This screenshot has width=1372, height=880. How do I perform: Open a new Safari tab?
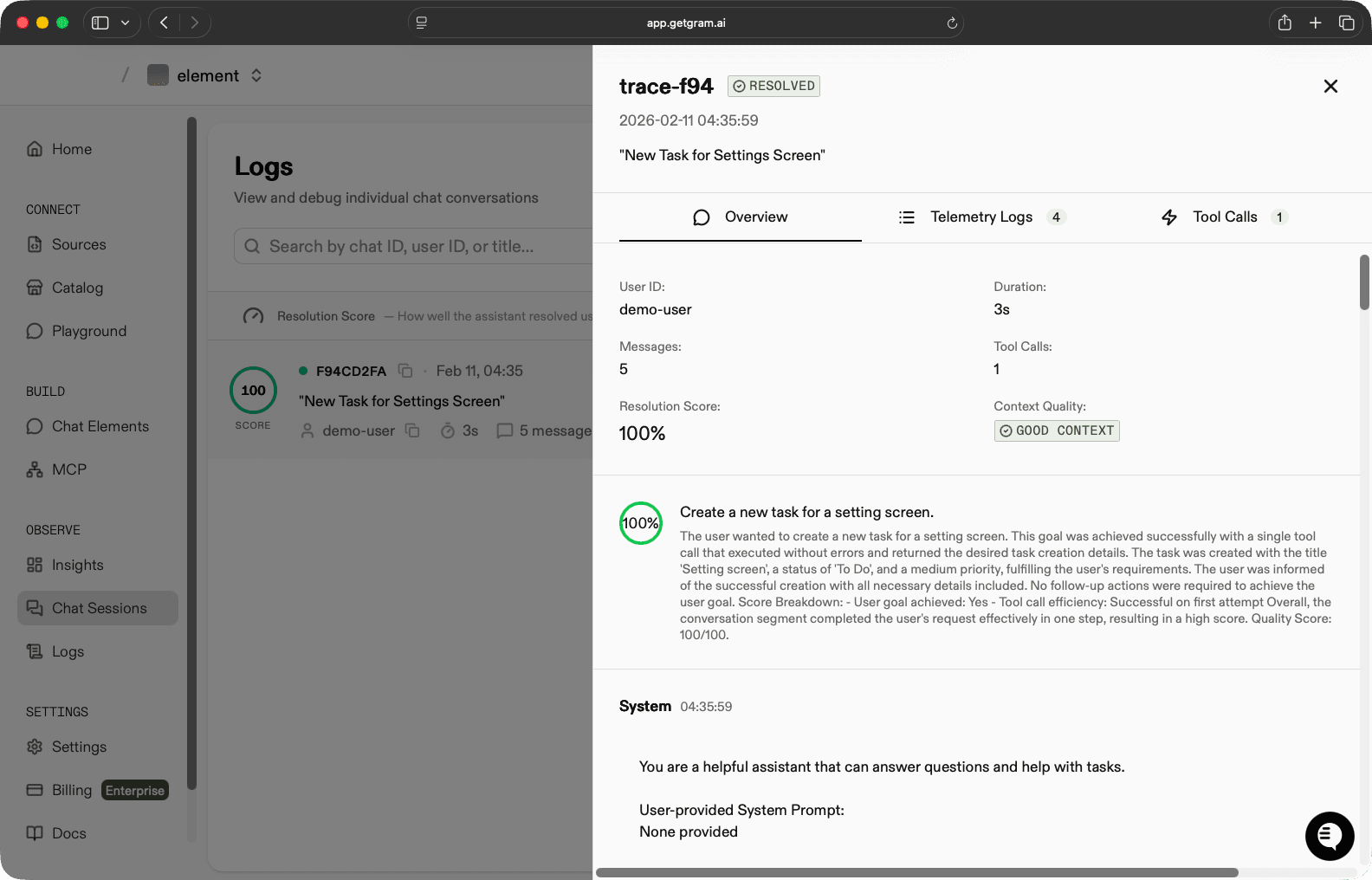tap(1315, 23)
